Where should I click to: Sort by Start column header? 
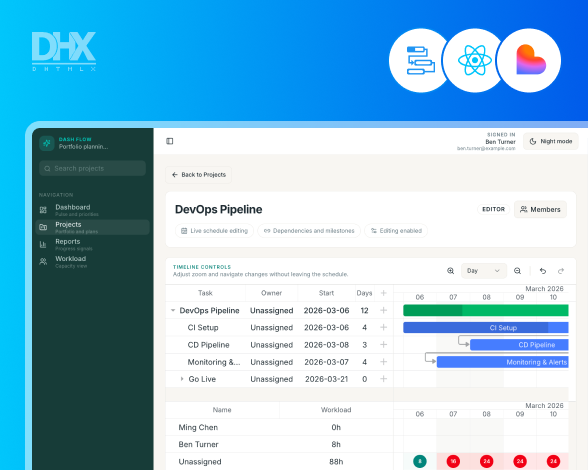pyautogui.click(x=326, y=293)
